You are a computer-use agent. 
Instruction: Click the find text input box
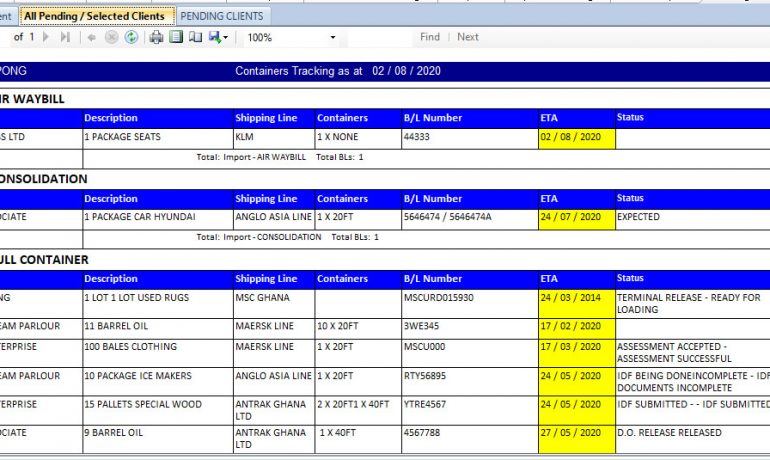click(380, 37)
